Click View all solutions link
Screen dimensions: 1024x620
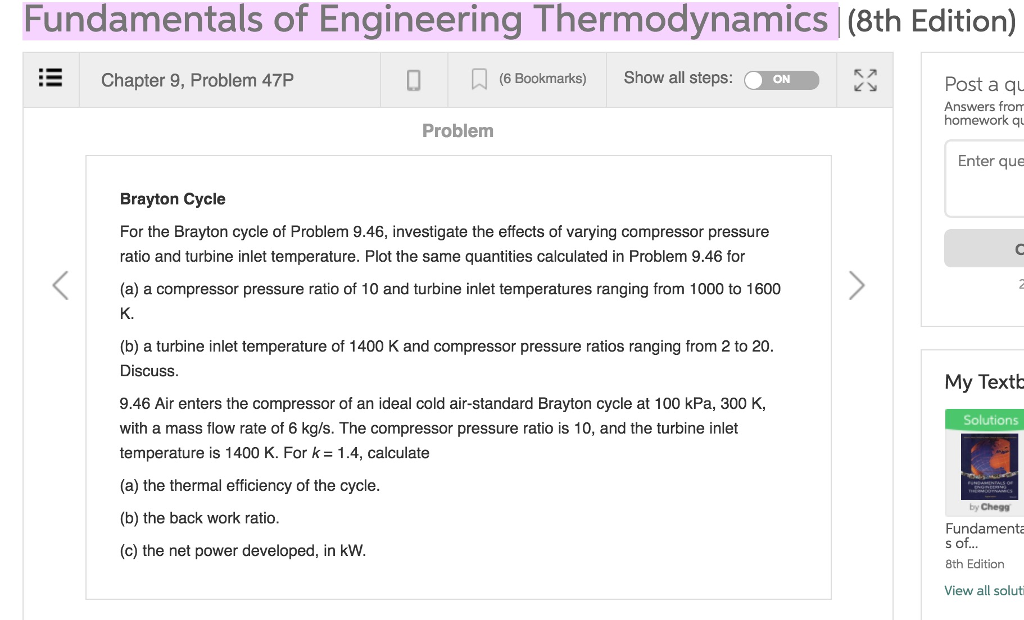click(x=983, y=590)
